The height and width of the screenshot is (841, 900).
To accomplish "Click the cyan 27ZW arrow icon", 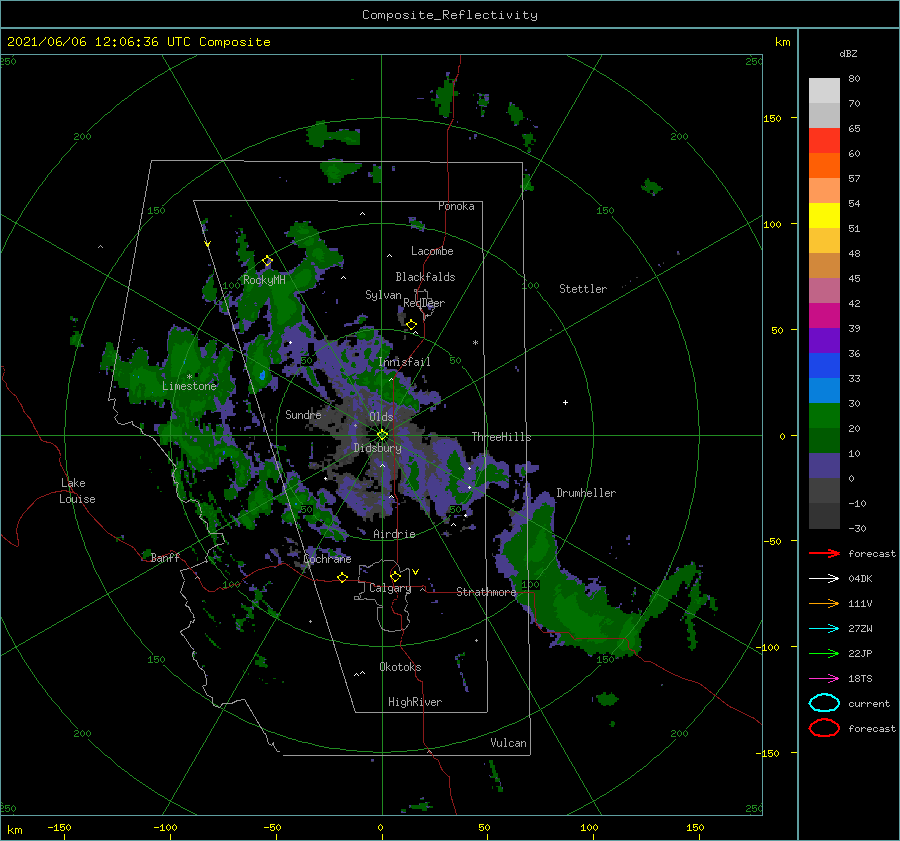I will click(824, 629).
